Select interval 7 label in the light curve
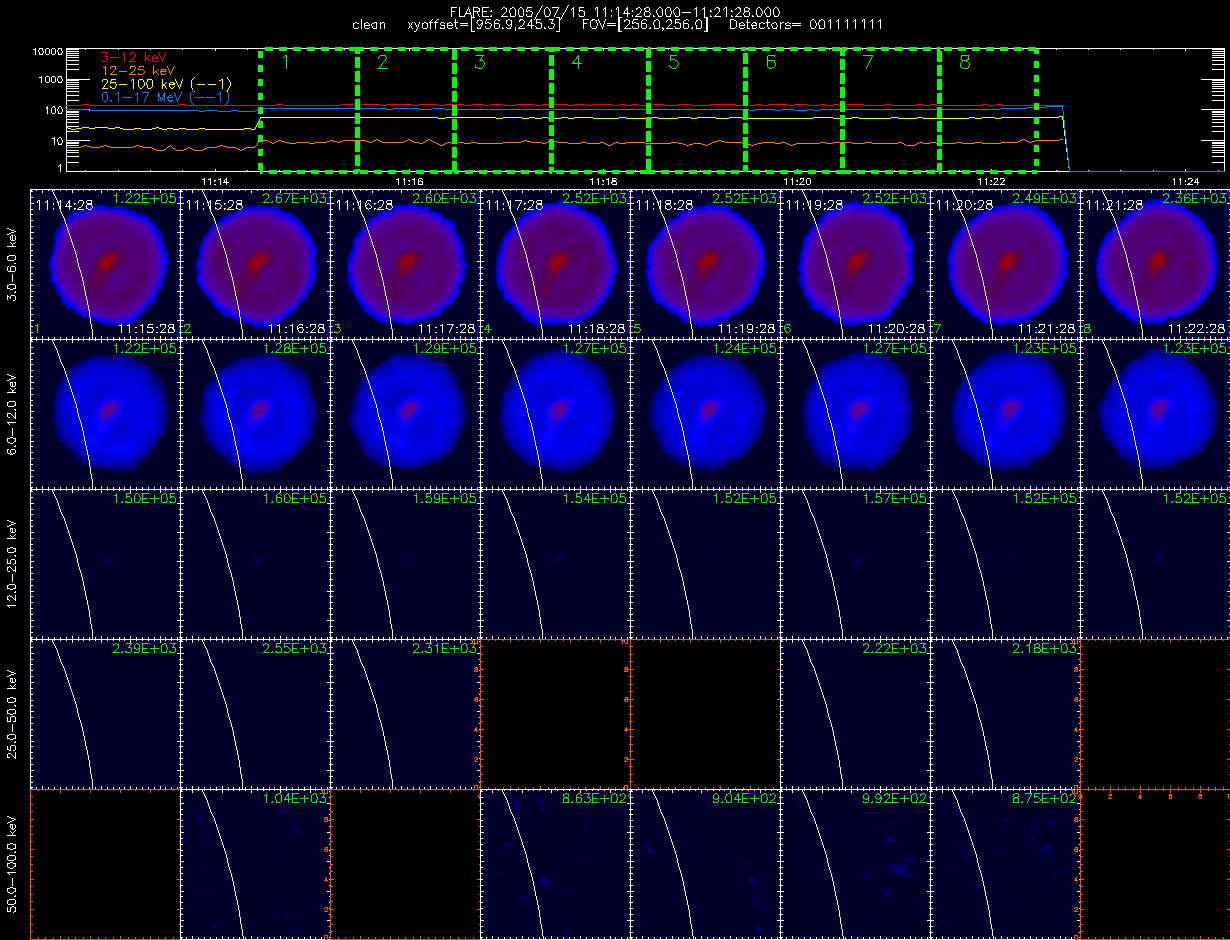Viewport: 1230px width, 940px height. (x=867, y=63)
